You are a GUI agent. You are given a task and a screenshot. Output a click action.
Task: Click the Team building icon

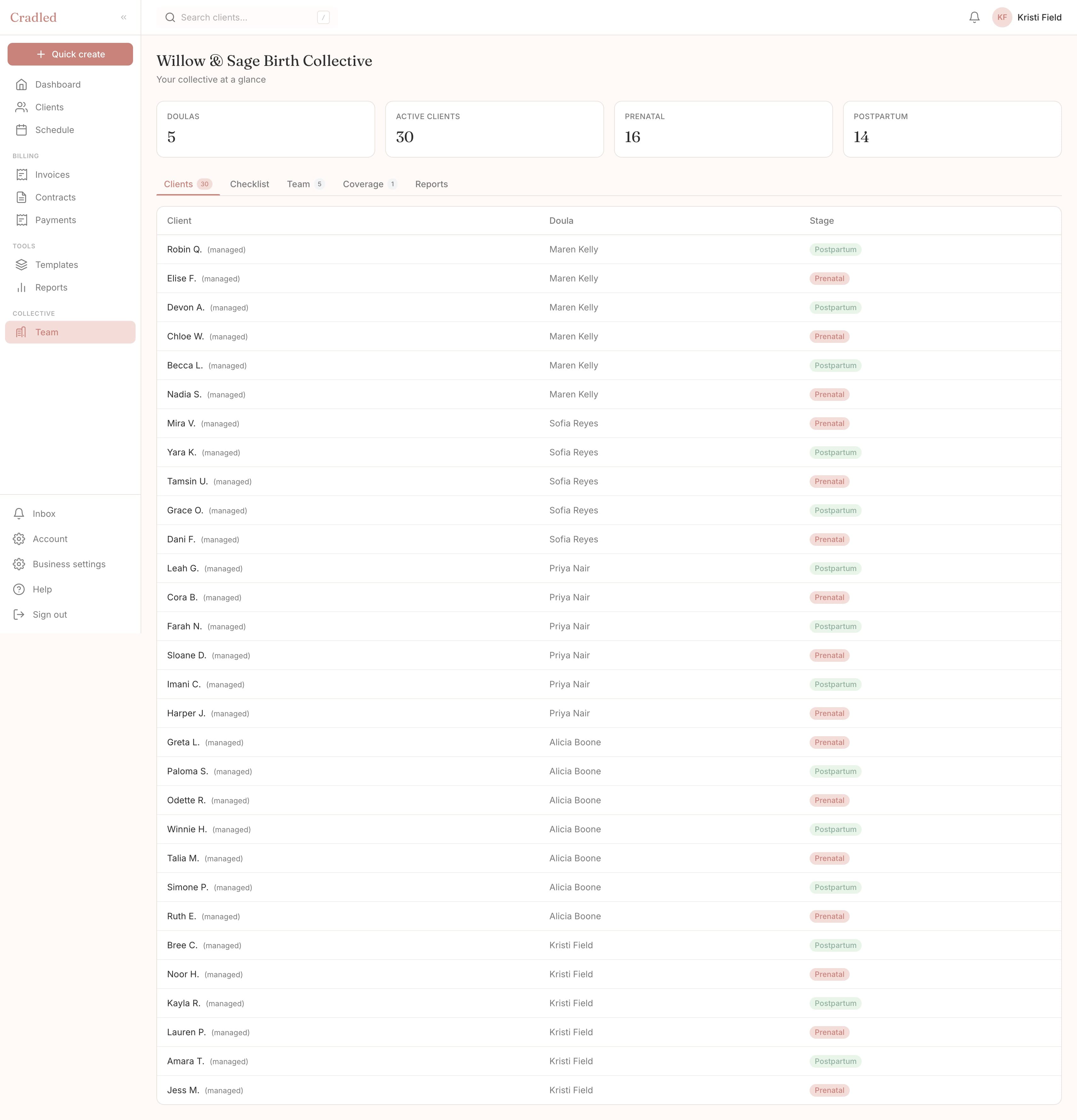[x=22, y=332]
